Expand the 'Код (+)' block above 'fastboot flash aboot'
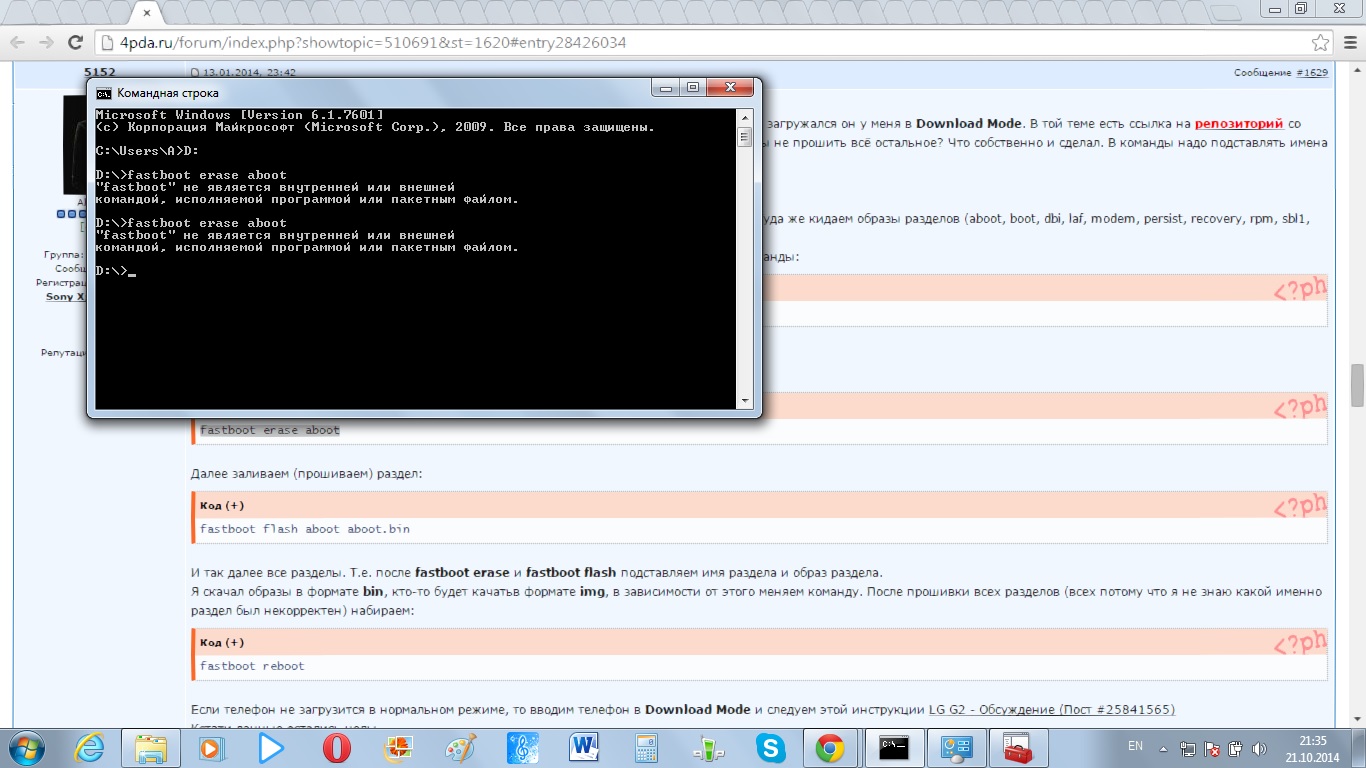The width and height of the screenshot is (1366, 768). pyautogui.click(x=222, y=505)
